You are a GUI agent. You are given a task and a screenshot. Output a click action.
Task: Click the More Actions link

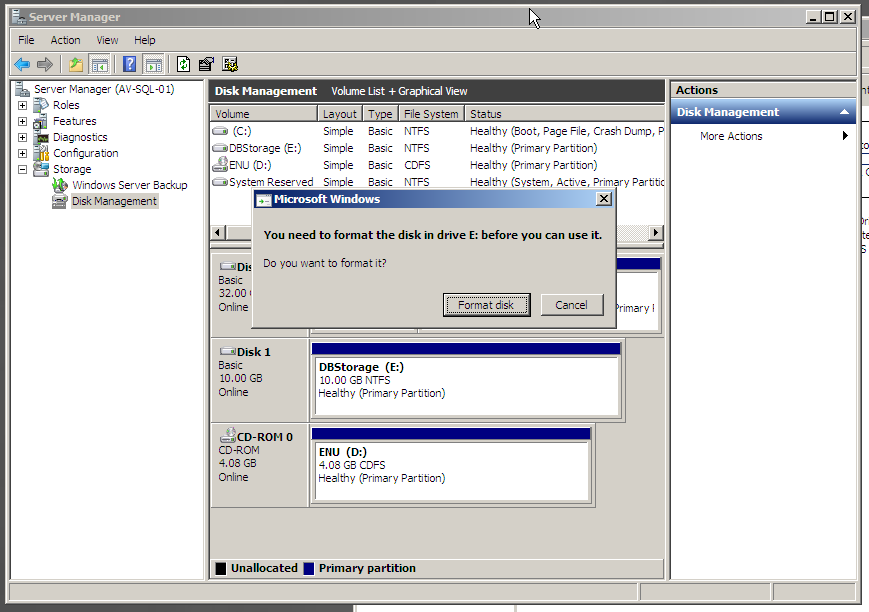(x=731, y=136)
